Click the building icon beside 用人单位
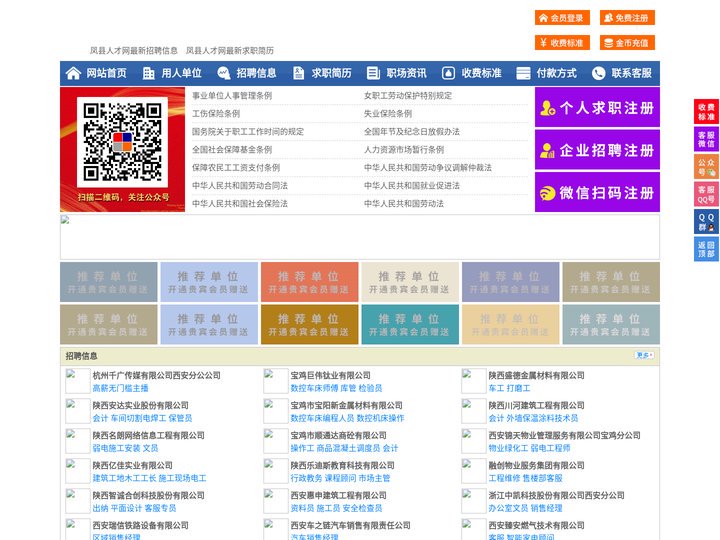 tap(148, 73)
